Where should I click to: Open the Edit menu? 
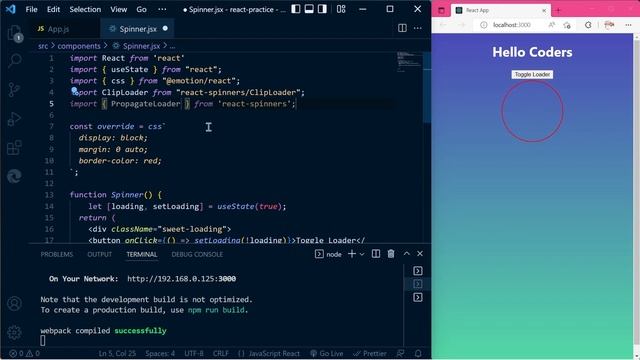(x=53, y=9)
